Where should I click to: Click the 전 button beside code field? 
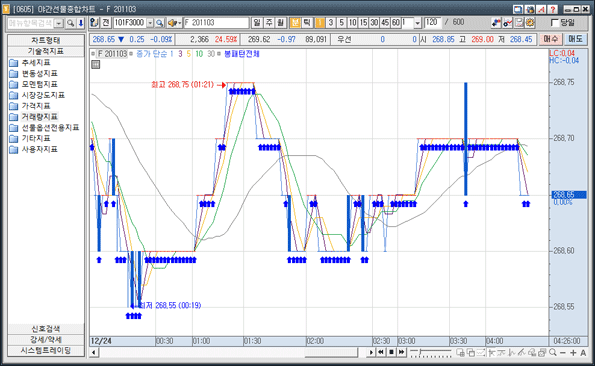[106, 23]
